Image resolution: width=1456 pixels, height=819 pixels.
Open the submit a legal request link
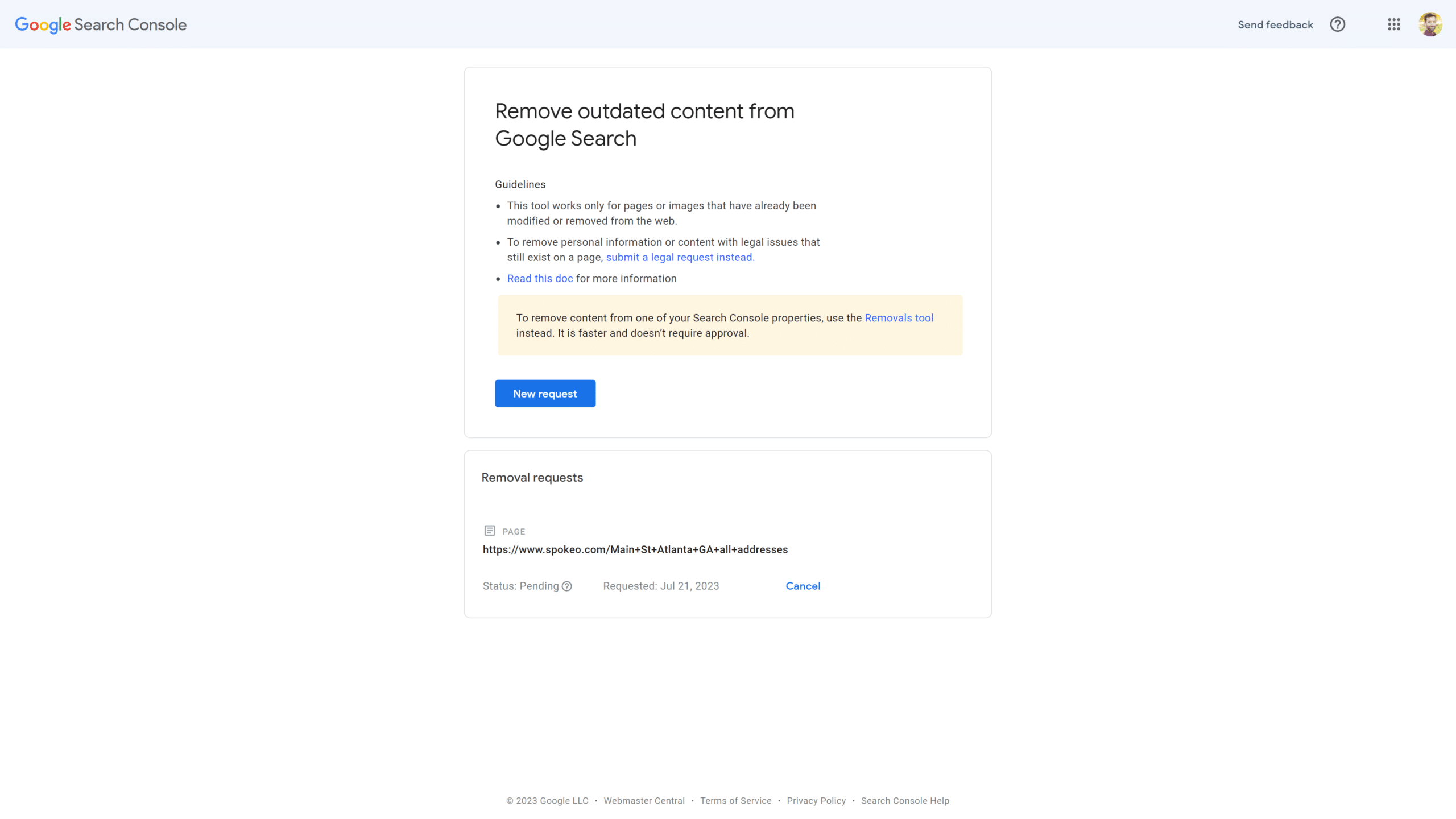pos(680,258)
